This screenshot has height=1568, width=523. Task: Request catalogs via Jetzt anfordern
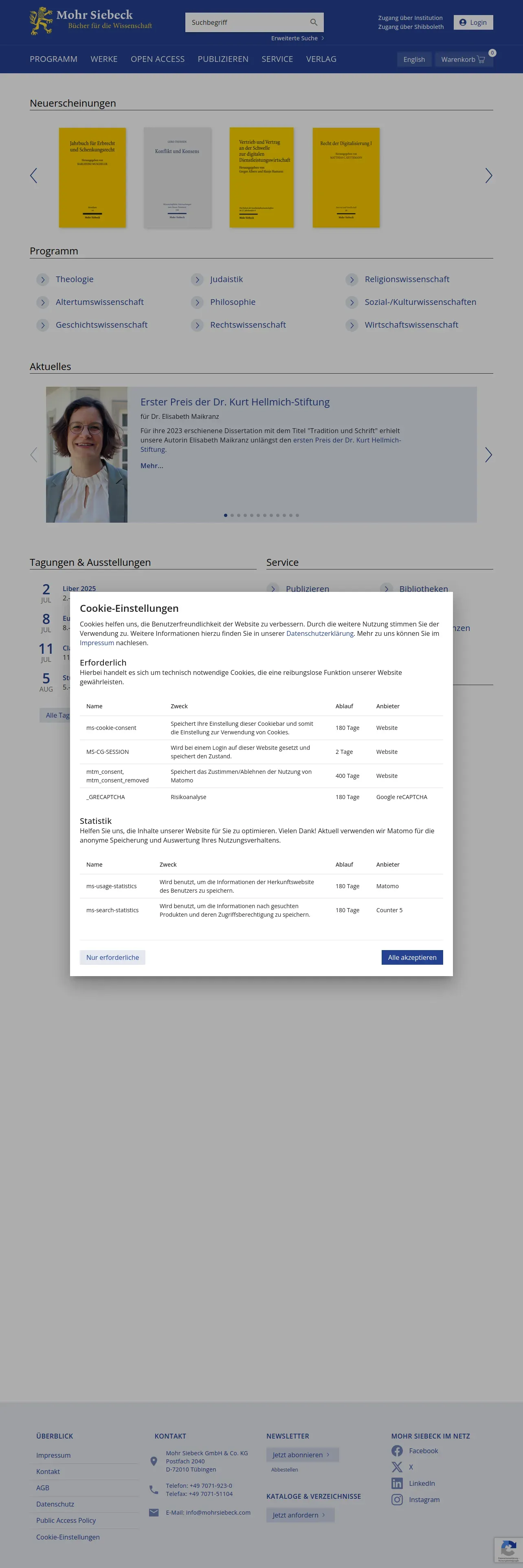coord(300,1515)
